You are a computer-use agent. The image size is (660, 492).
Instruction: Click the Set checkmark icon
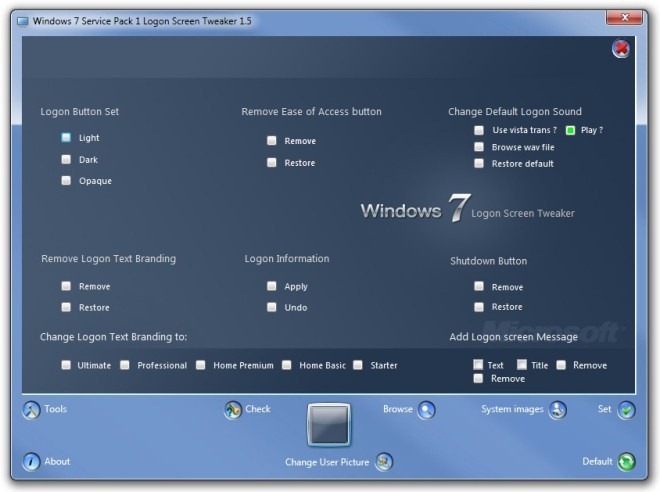626,410
